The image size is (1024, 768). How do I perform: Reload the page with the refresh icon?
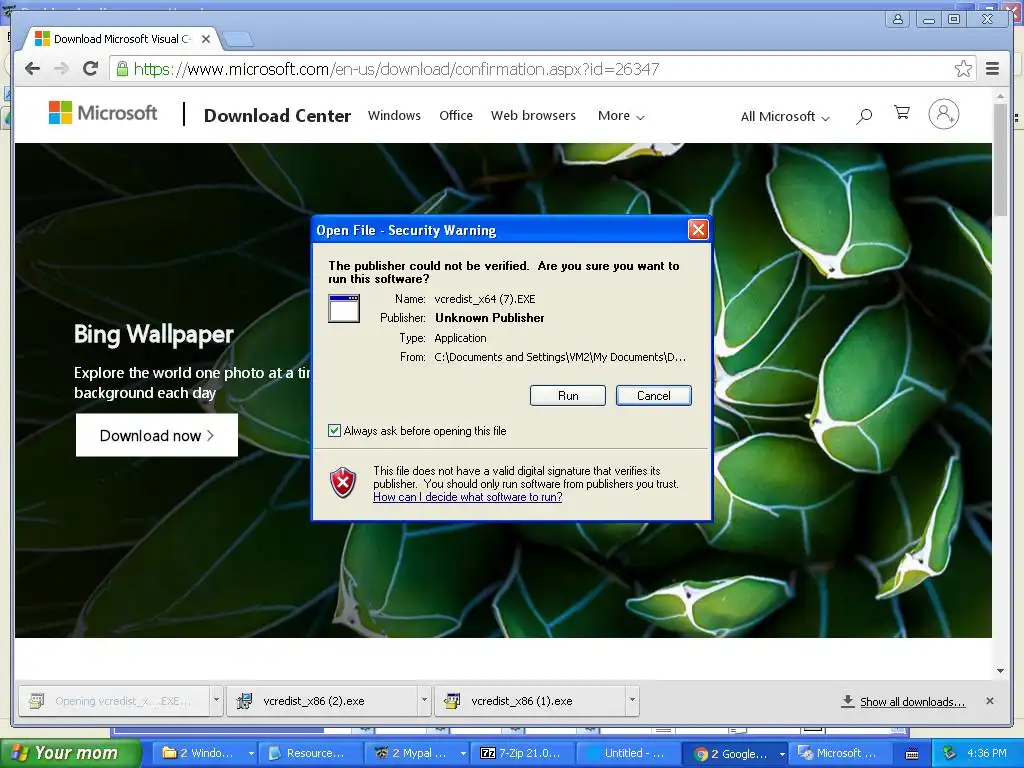coord(91,69)
